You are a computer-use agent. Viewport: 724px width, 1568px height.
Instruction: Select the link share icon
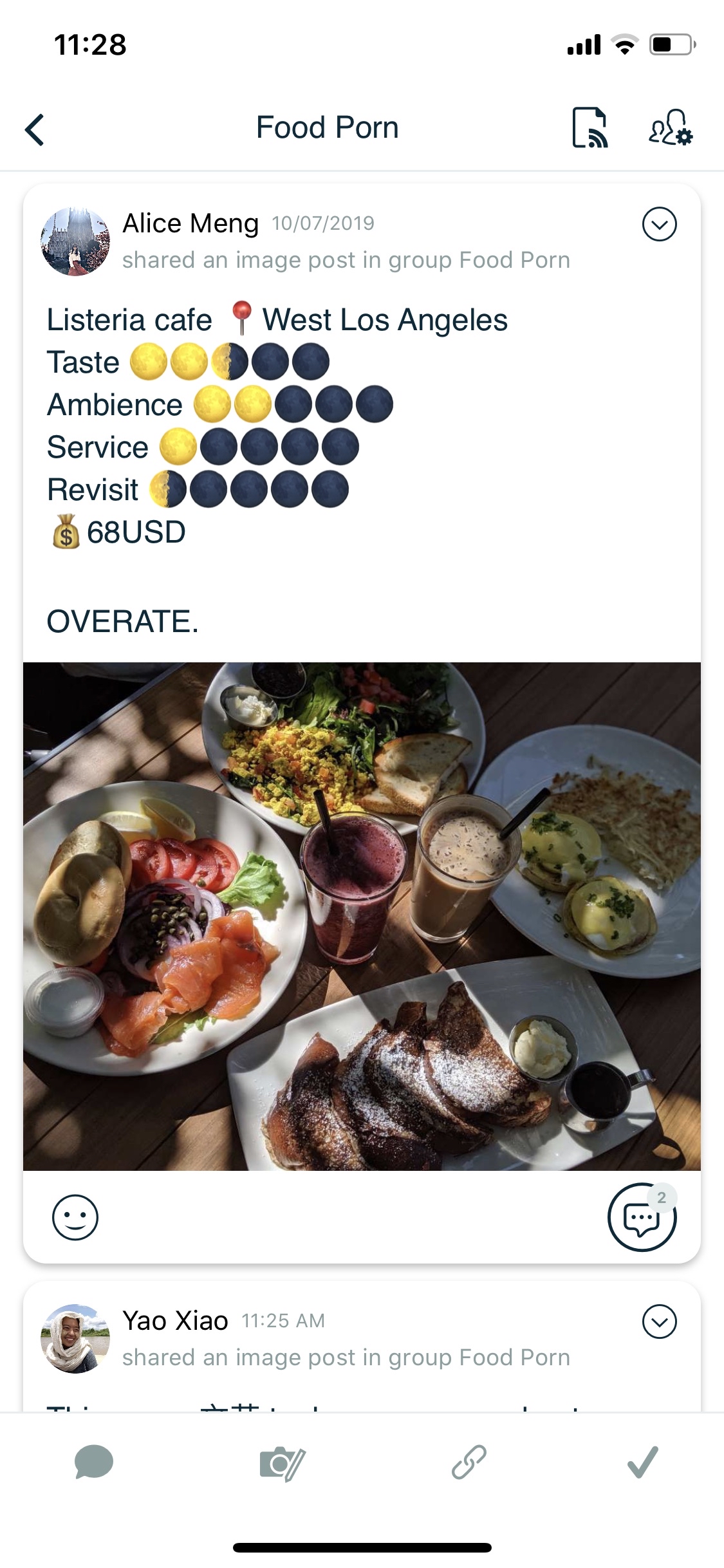[x=469, y=1462]
